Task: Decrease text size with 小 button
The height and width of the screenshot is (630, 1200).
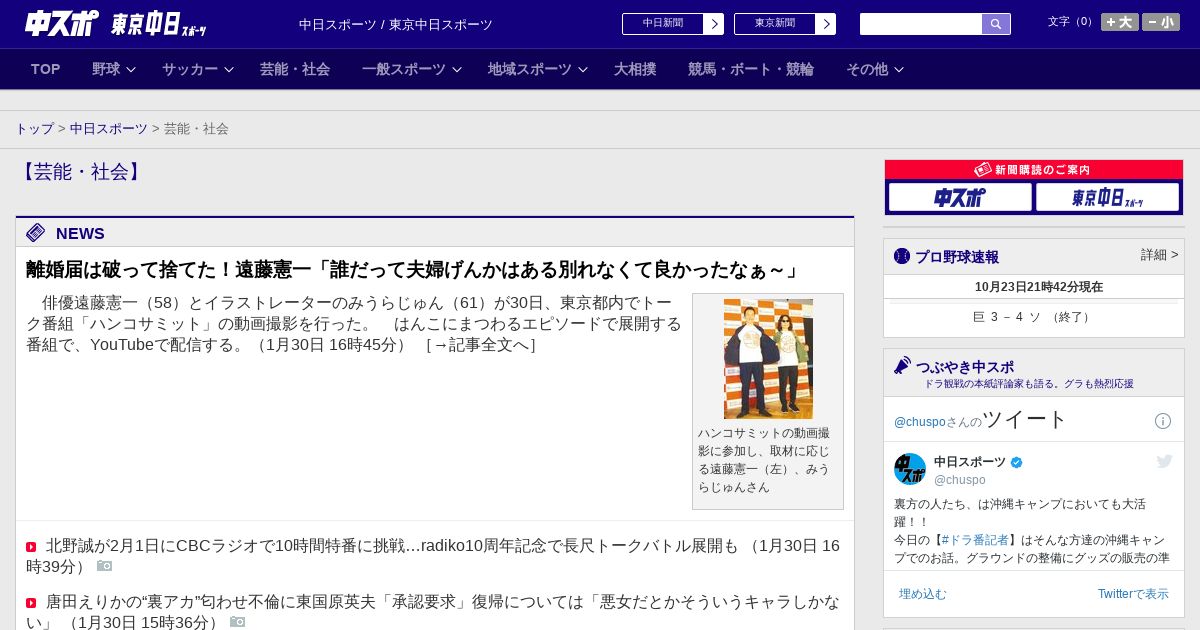Action: [x=1161, y=22]
